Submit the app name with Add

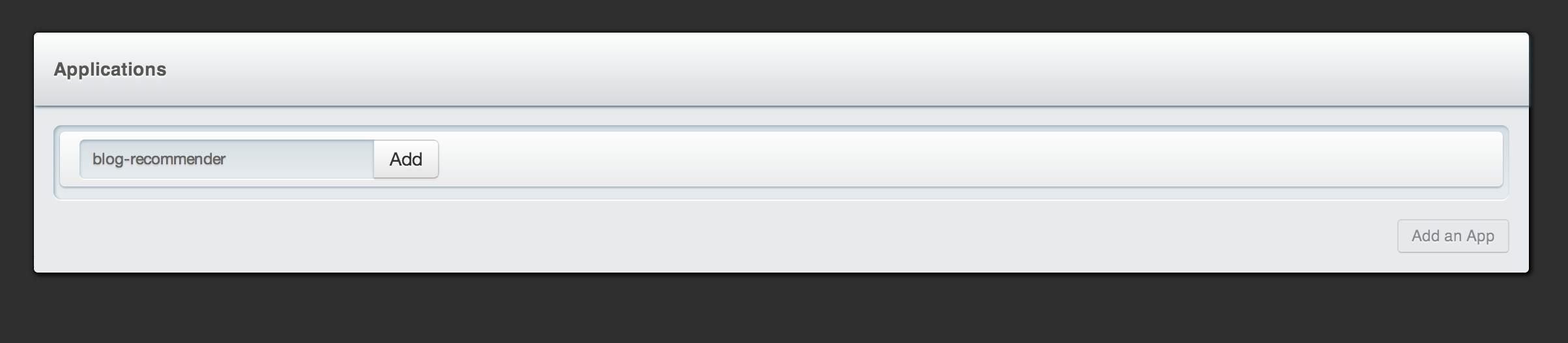point(406,159)
